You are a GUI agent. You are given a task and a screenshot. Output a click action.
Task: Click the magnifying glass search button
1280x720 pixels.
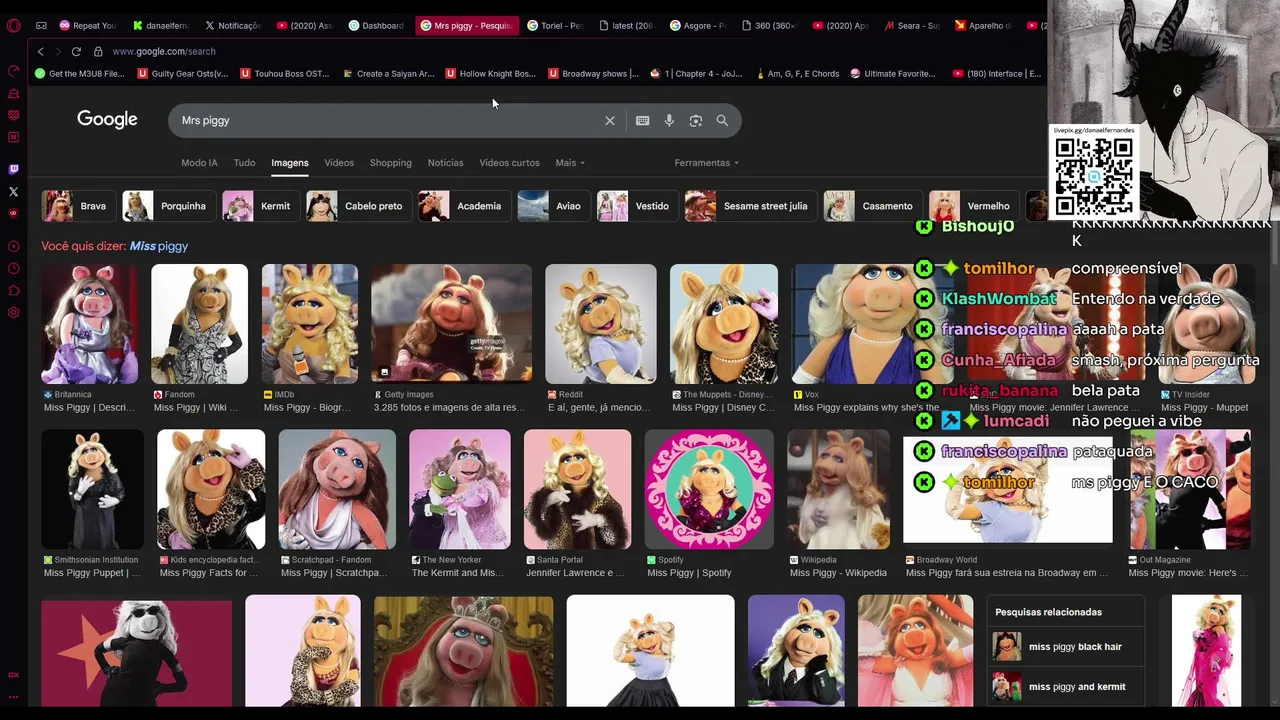(x=722, y=121)
